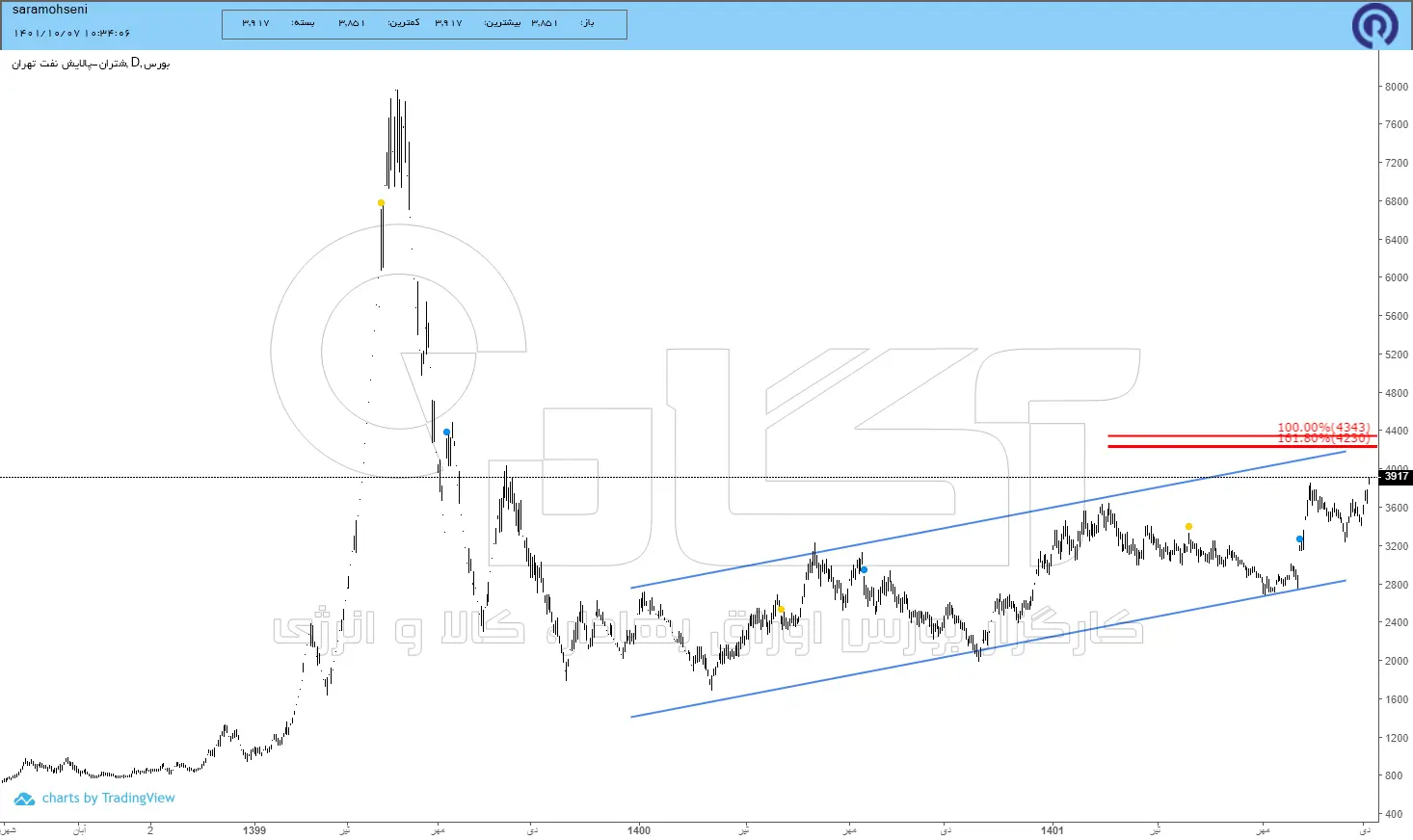1413x840 pixels.
Task: Click the 6000 price axis label
Action: [1396, 278]
